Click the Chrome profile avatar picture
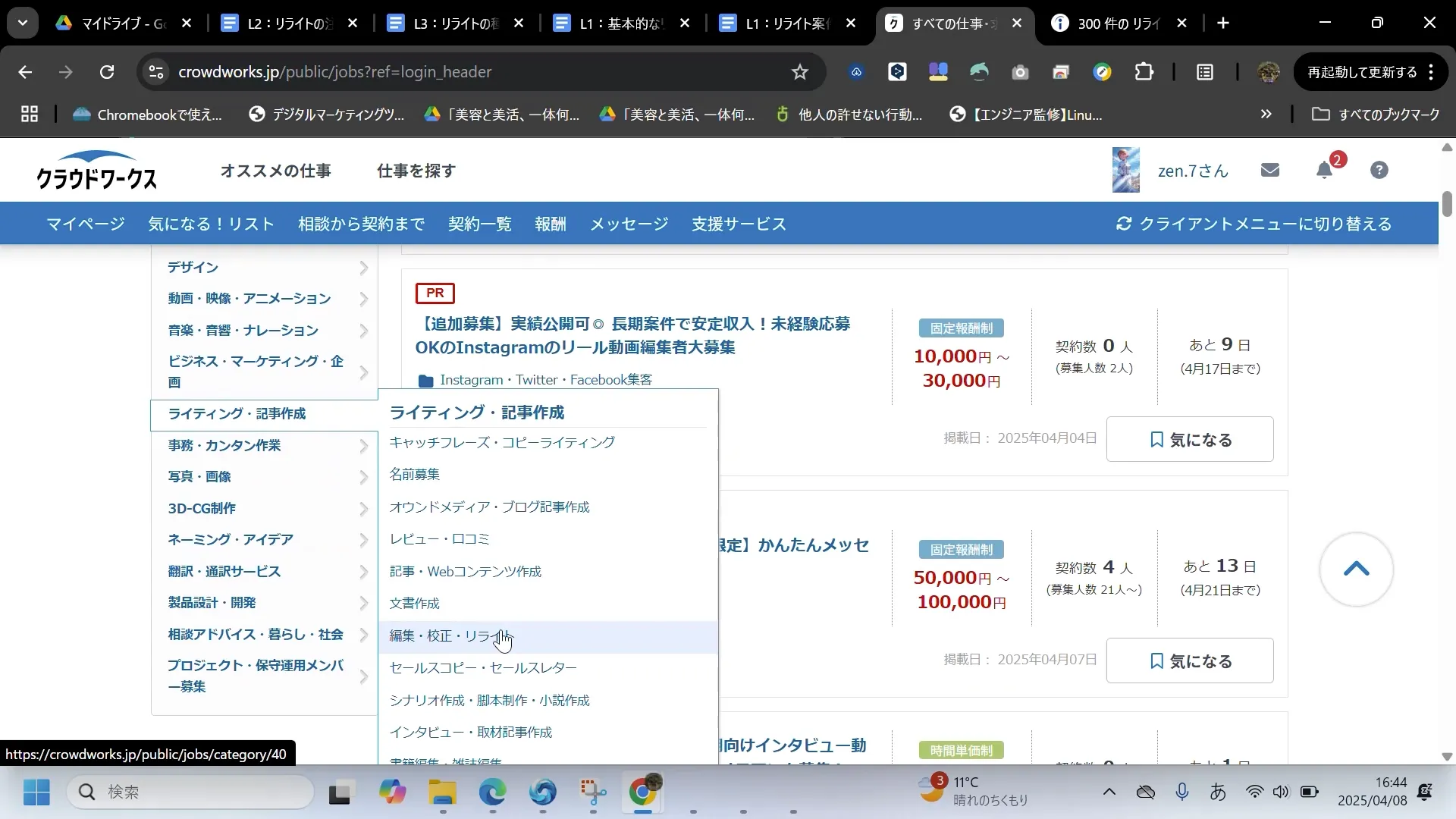Viewport: 1456px width, 819px height. coord(1268,72)
